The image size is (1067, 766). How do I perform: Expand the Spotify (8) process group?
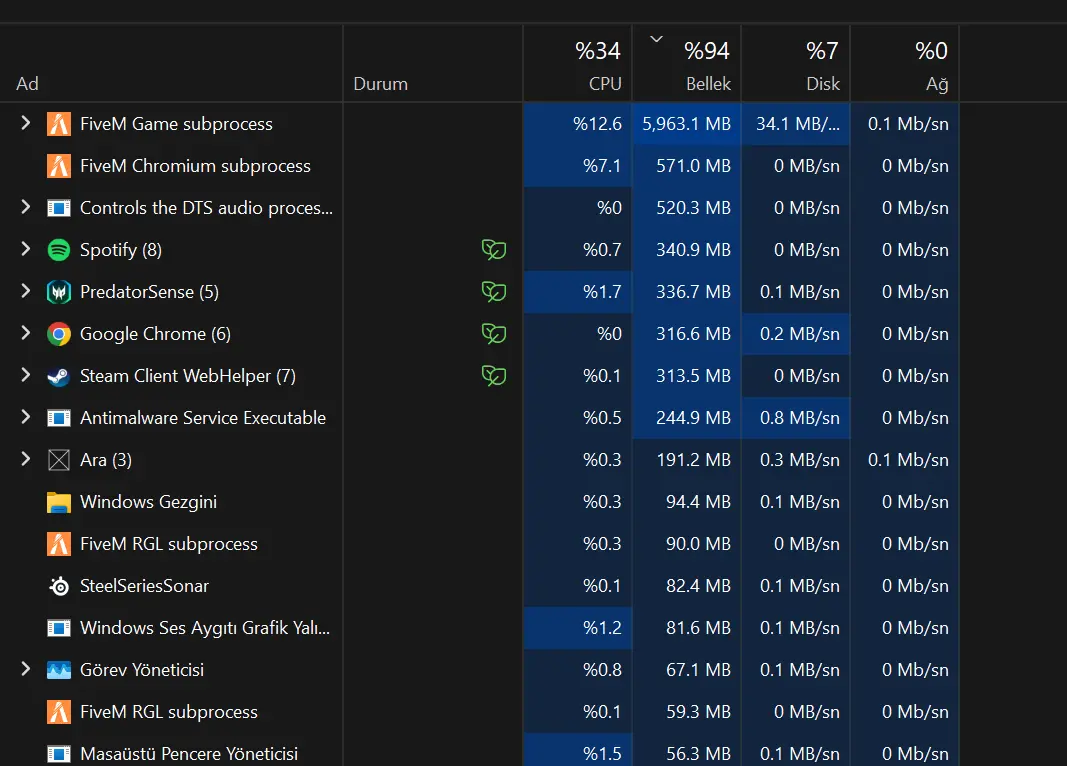point(26,249)
